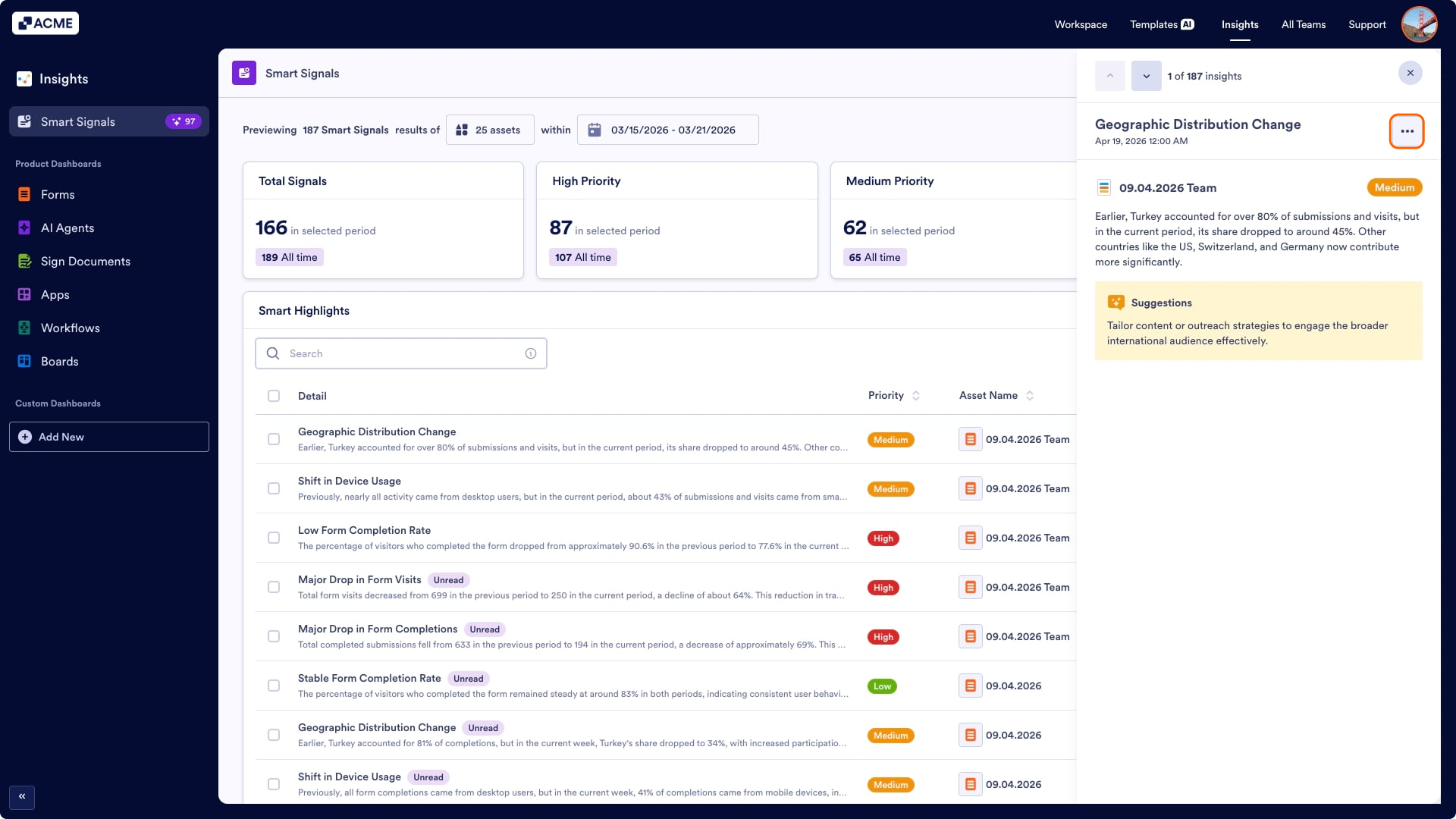The image size is (1456, 819).
Task: Check the select-all checkbox beside Detail
Action: [274, 396]
